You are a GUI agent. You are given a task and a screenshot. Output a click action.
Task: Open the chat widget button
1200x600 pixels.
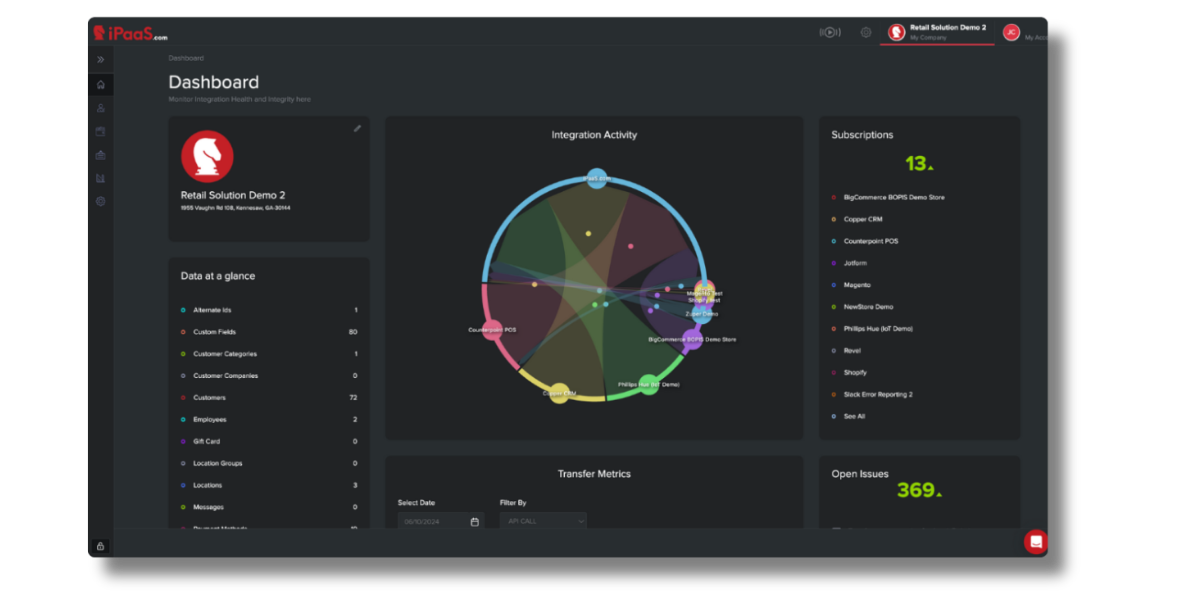(x=1036, y=542)
